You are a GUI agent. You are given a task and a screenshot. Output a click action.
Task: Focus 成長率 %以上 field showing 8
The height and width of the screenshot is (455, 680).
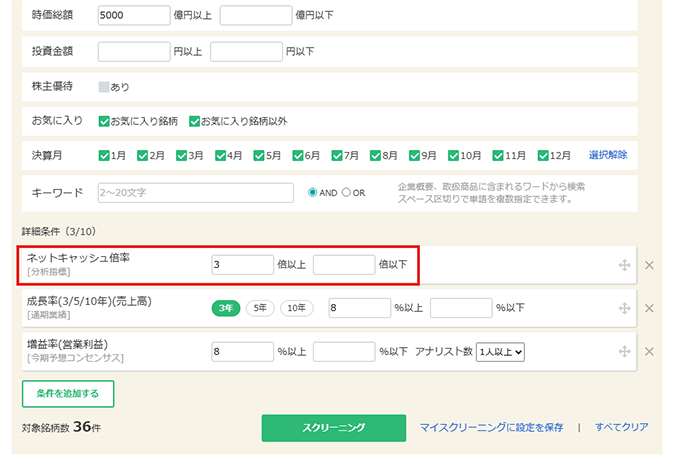point(360,308)
